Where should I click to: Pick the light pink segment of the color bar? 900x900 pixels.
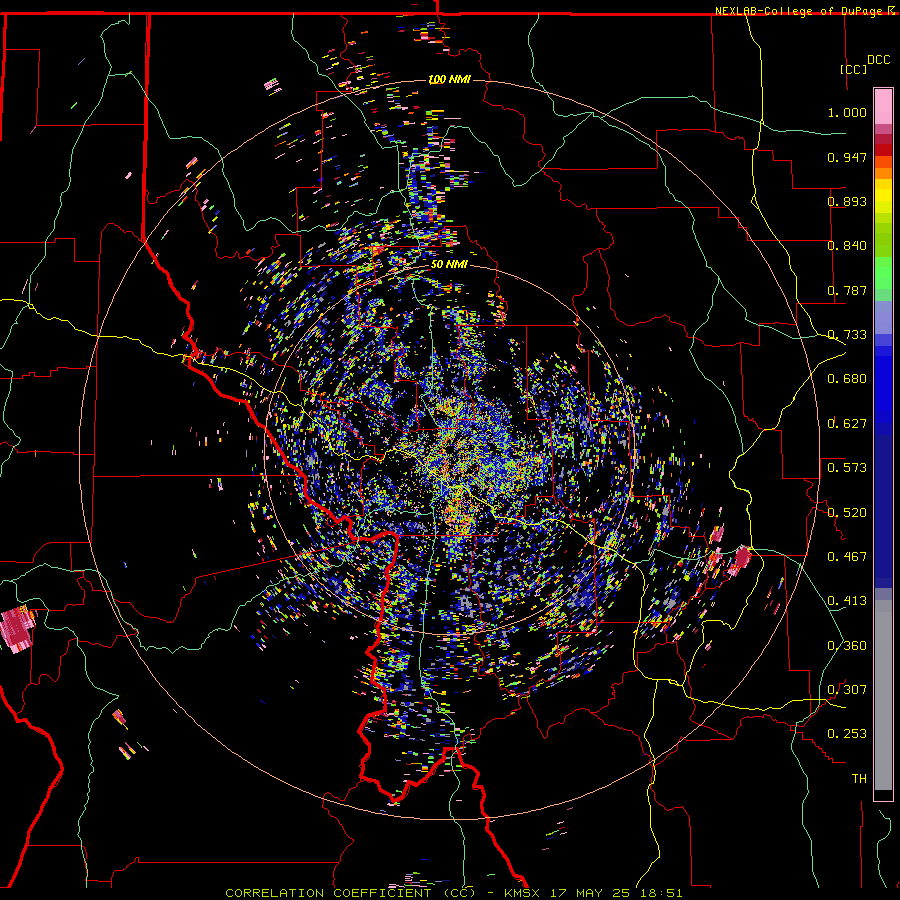pos(883,106)
